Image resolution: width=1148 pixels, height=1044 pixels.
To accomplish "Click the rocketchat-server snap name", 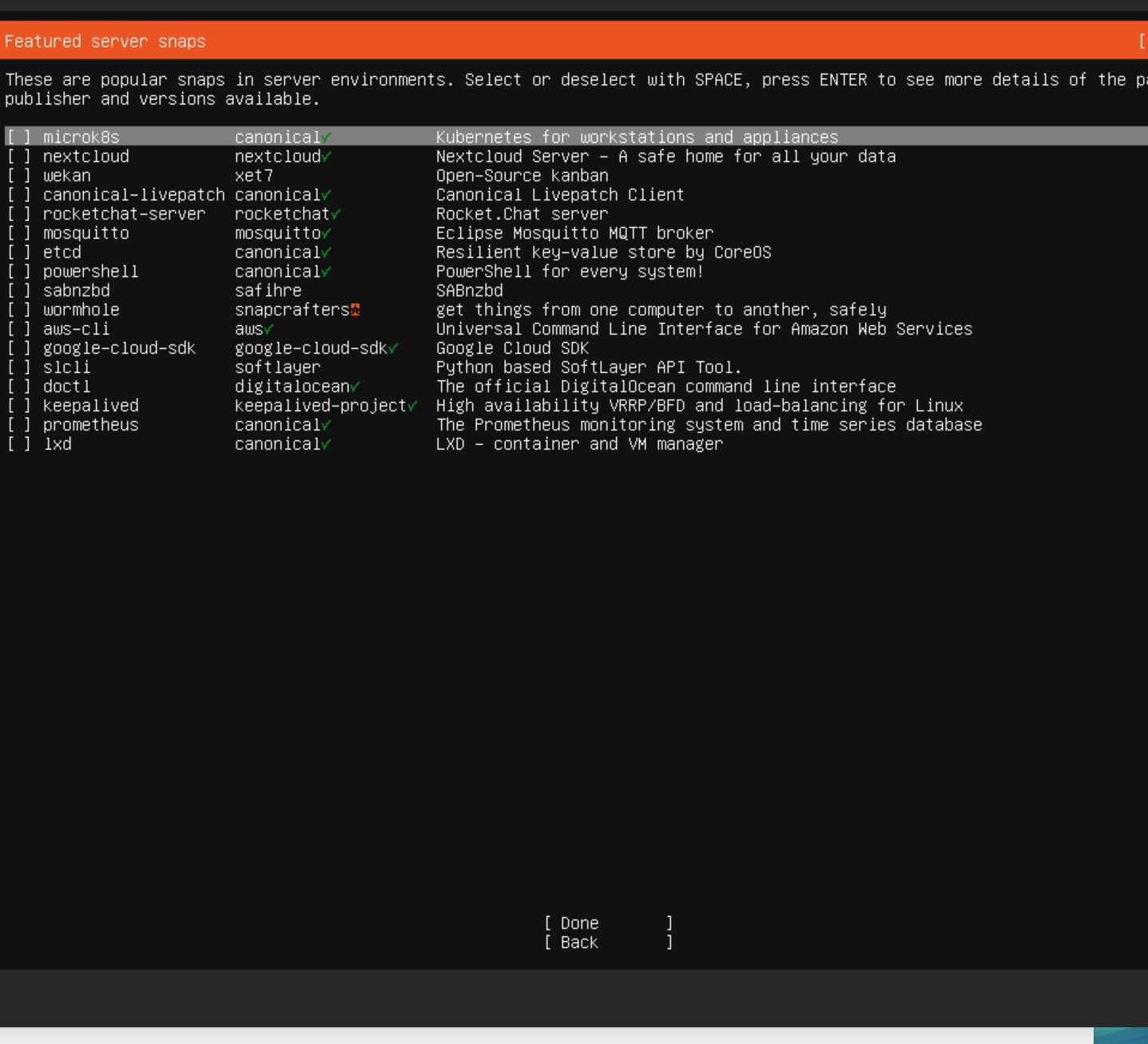I will tap(125, 214).
